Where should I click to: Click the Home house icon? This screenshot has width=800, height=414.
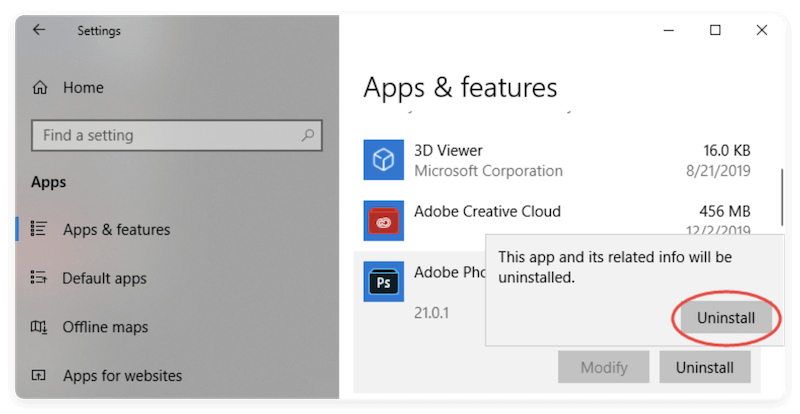click(40, 88)
